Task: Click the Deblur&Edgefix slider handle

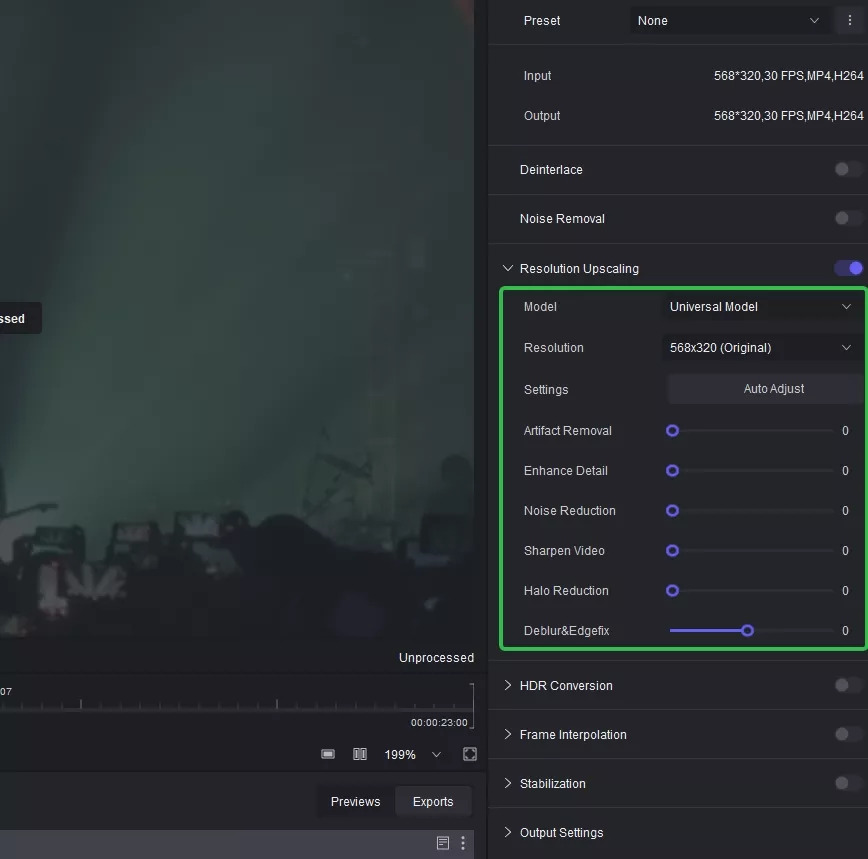Action: click(x=747, y=631)
